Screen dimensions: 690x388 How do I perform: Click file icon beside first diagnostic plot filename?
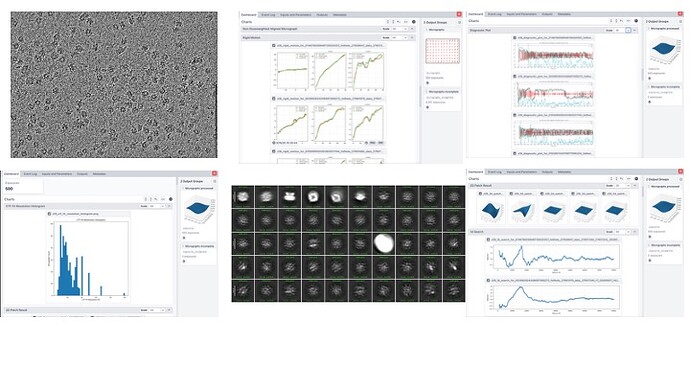tap(514, 38)
